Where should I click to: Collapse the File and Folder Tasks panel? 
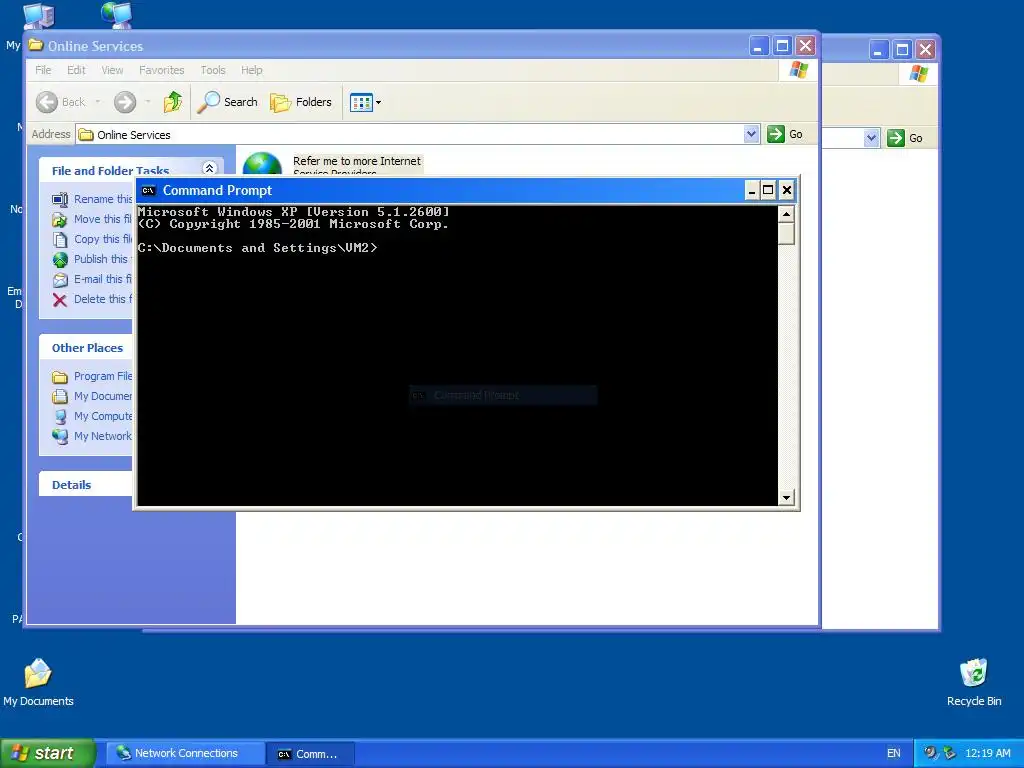[209, 168]
